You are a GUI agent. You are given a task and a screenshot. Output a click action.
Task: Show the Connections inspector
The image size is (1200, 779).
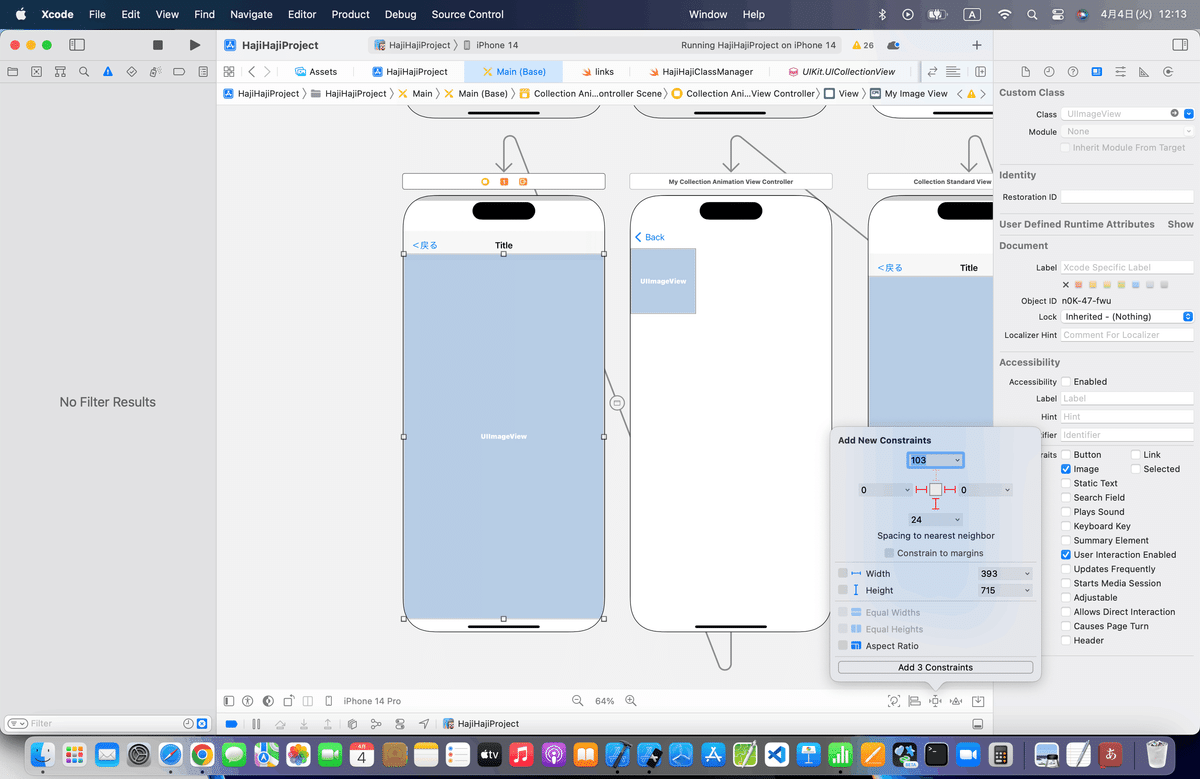[x=1168, y=72]
